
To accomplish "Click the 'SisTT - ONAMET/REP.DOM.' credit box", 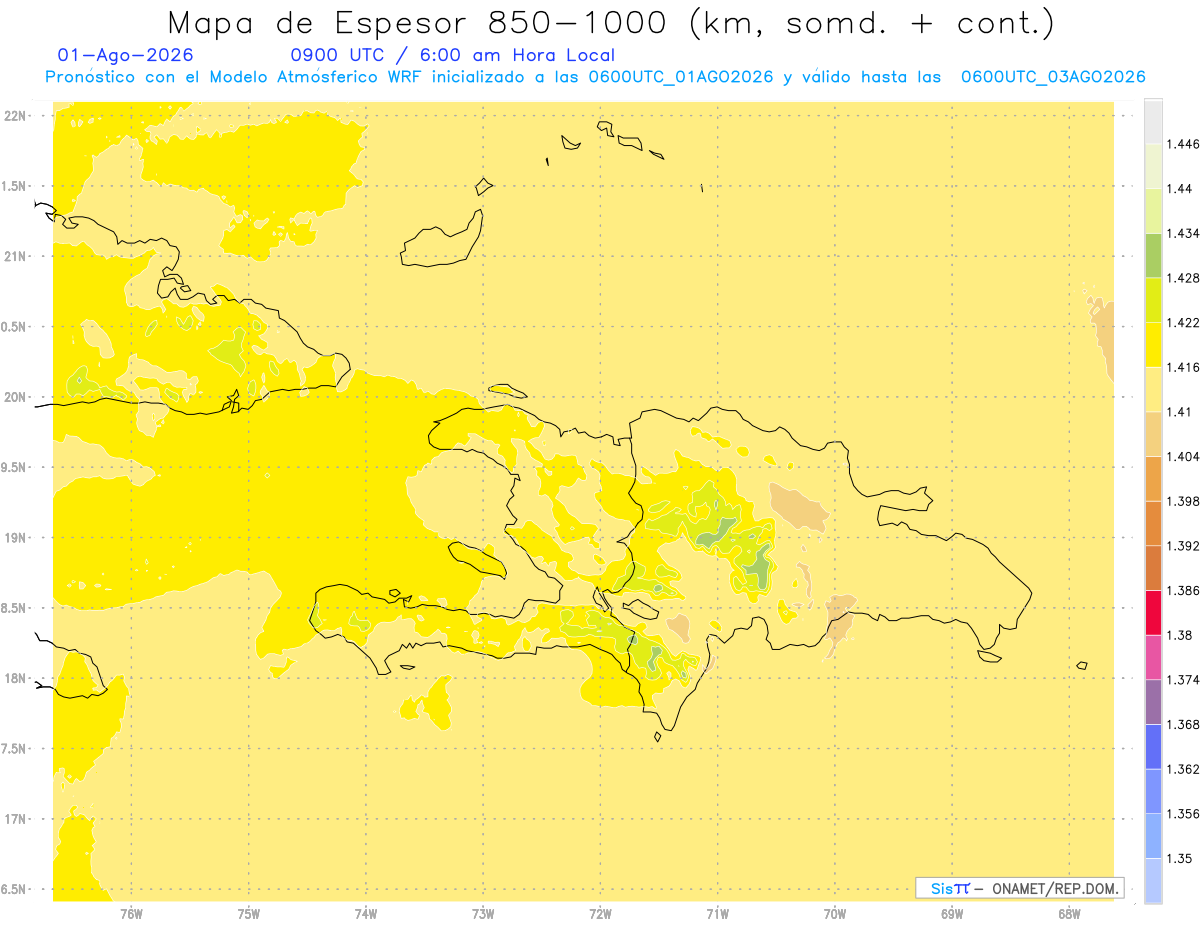I will tap(1019, 888).
